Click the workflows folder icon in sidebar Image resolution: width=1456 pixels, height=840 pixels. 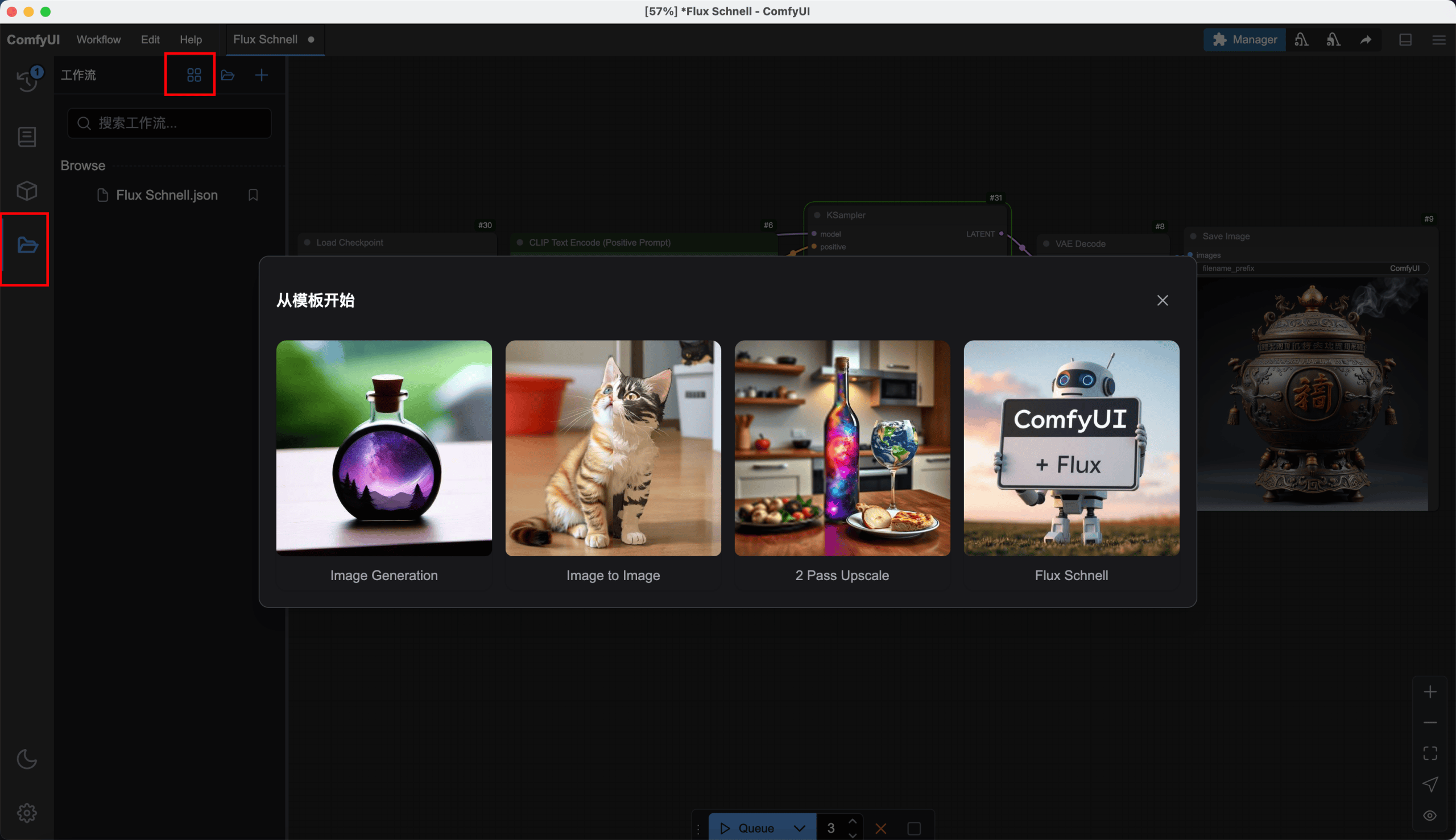[x=27, y=245]
